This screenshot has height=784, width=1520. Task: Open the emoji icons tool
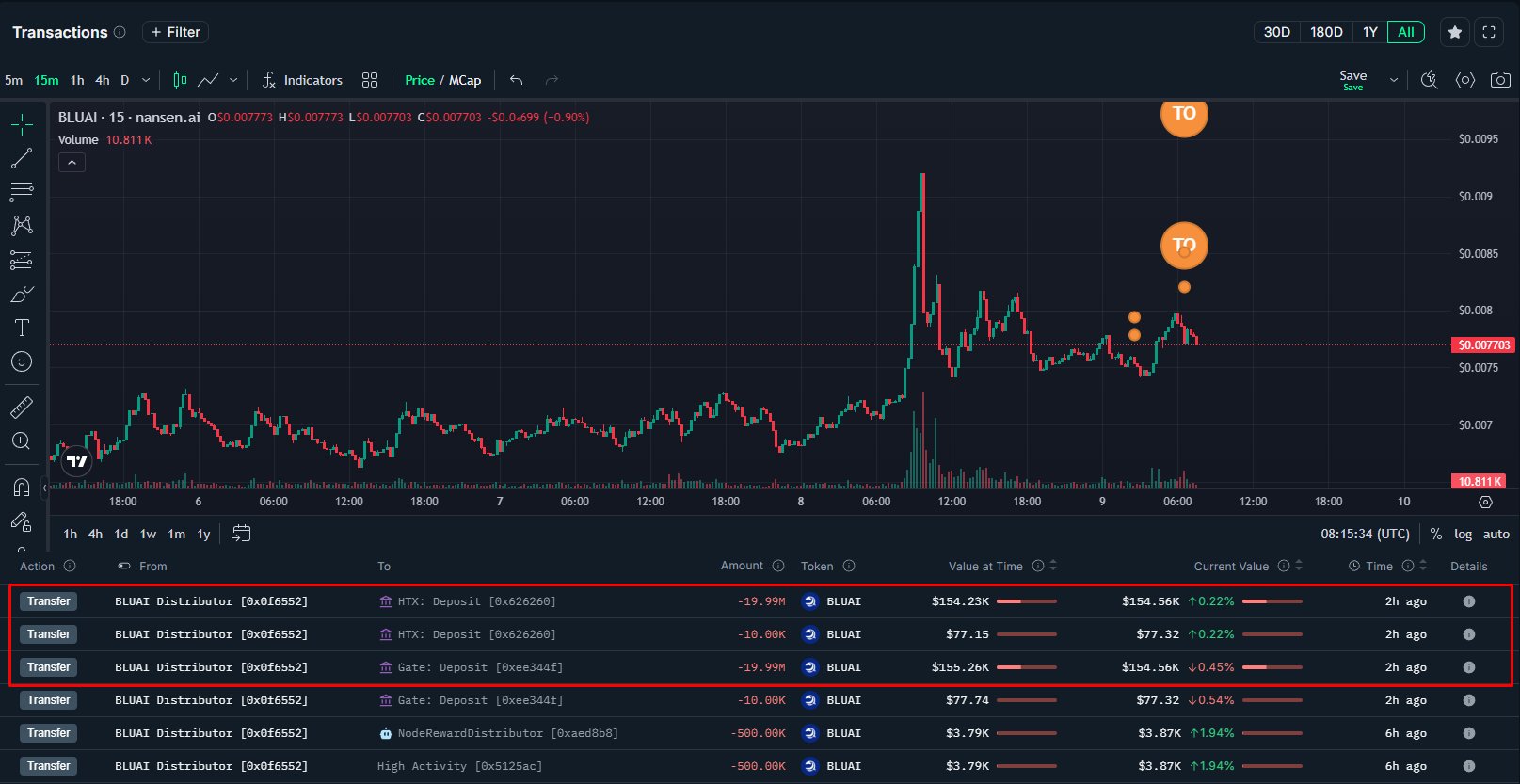tap(22, 361)
